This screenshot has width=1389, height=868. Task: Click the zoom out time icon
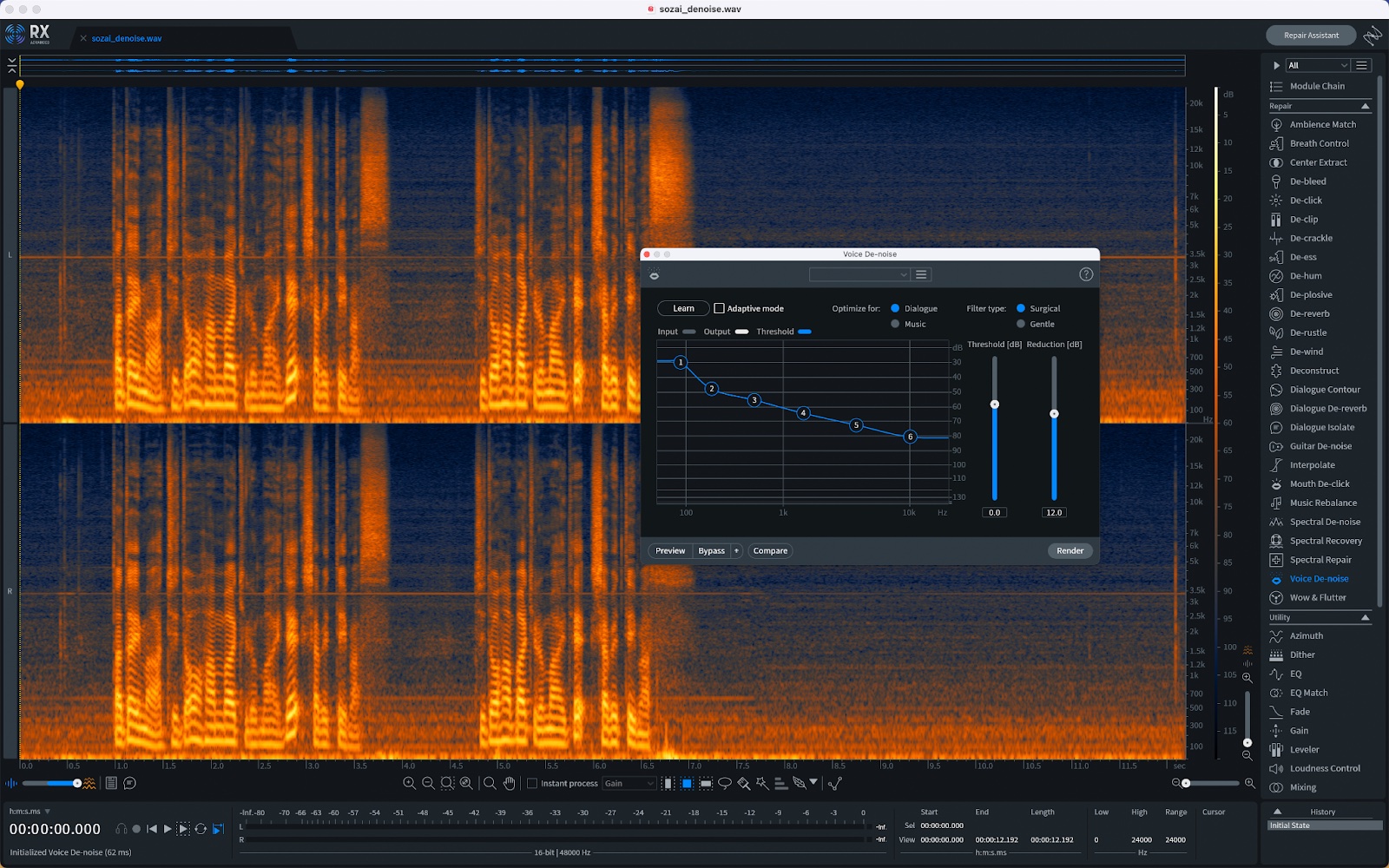(x=428, y=783)
